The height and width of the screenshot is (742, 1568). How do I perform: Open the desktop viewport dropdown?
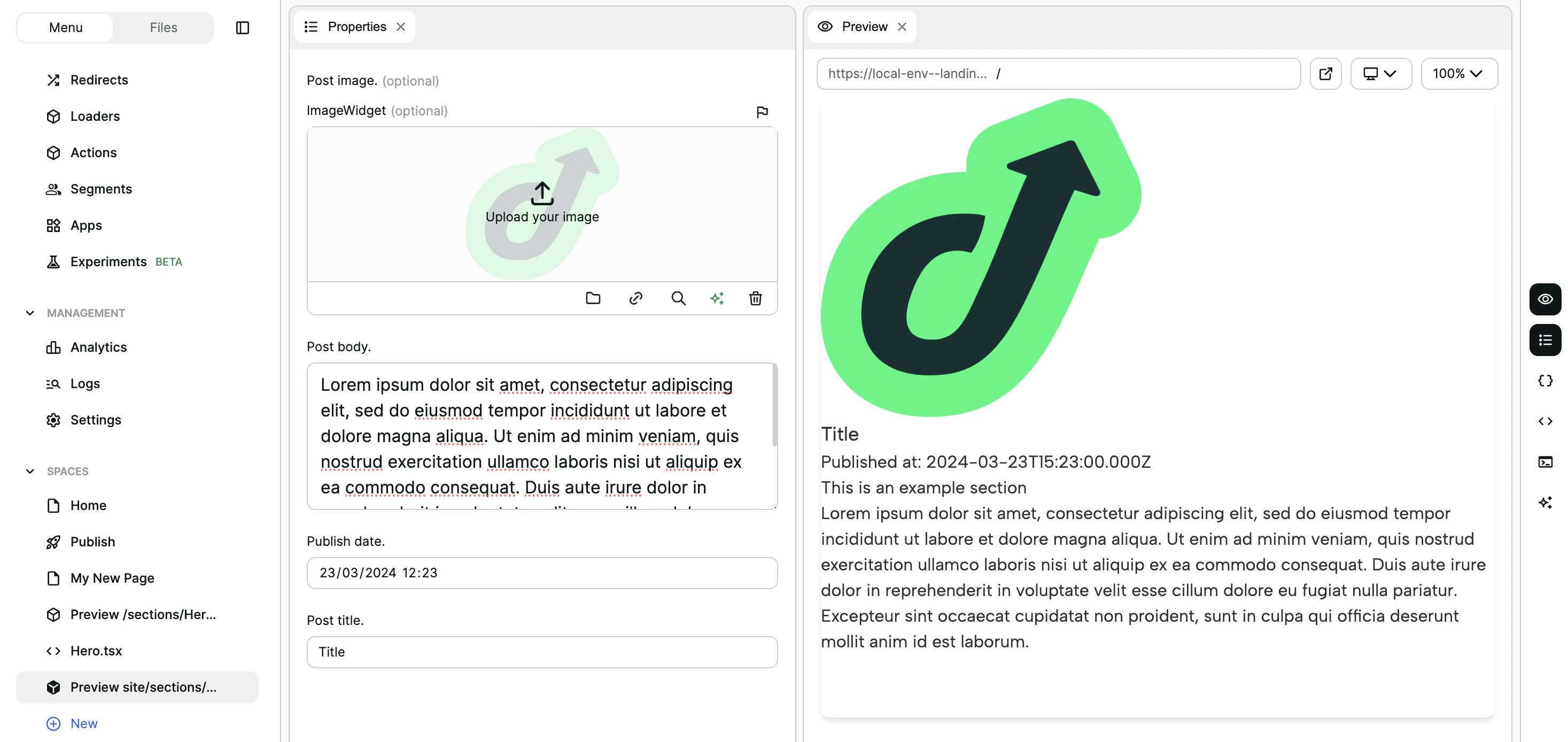tap(1380, 74)
